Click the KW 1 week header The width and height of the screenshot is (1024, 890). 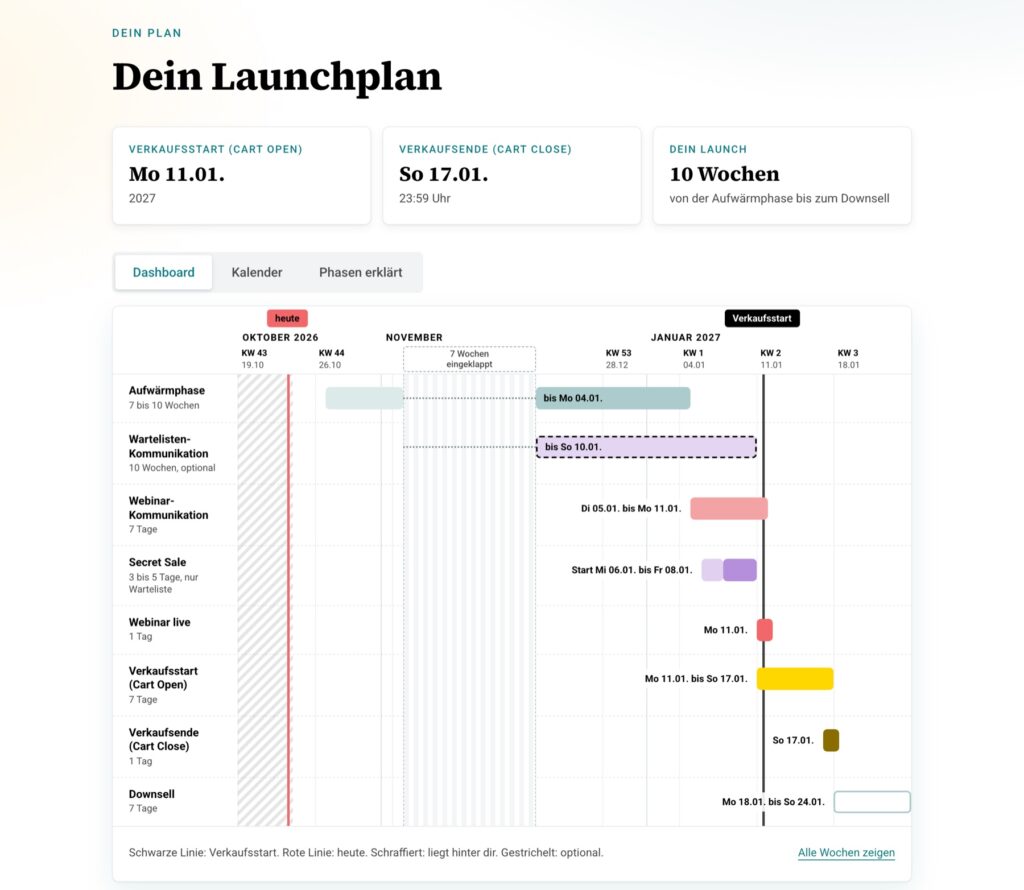pyautogui.click(x=694, y=358)
